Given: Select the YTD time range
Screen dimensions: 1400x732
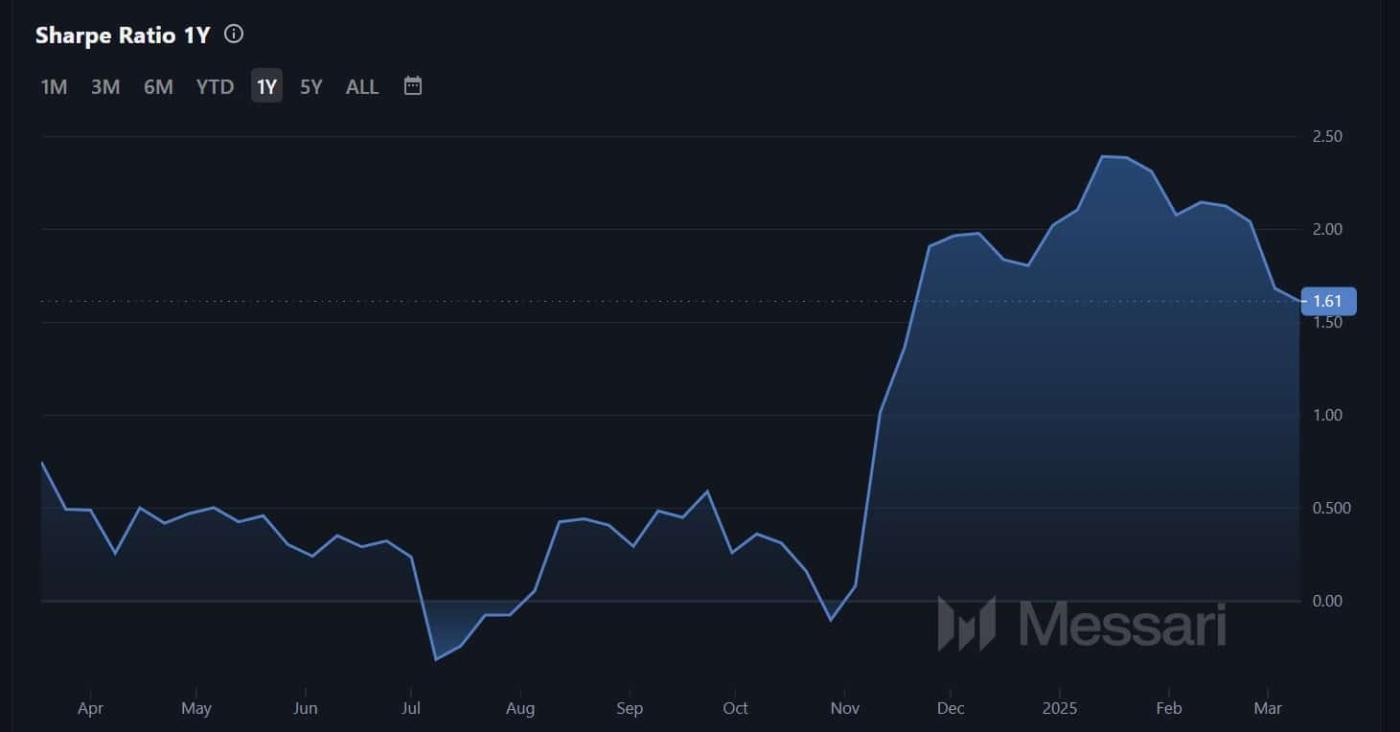Looking at the screenshot, I should click(x=213, y=87).
